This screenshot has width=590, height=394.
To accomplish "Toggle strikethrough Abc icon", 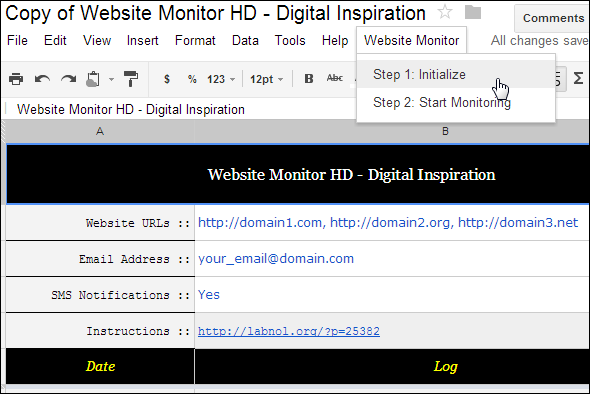I will pos(335,78).
